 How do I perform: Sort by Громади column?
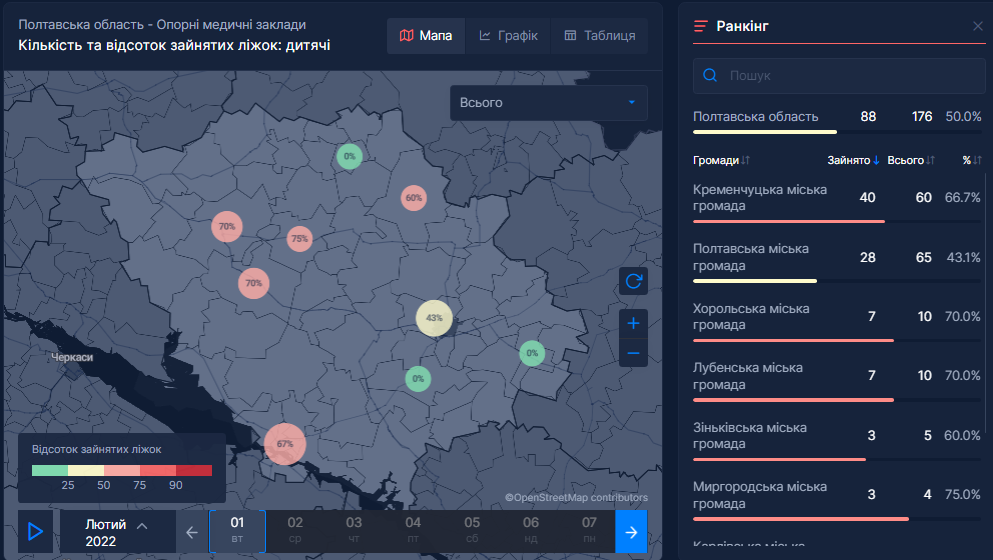721,160
